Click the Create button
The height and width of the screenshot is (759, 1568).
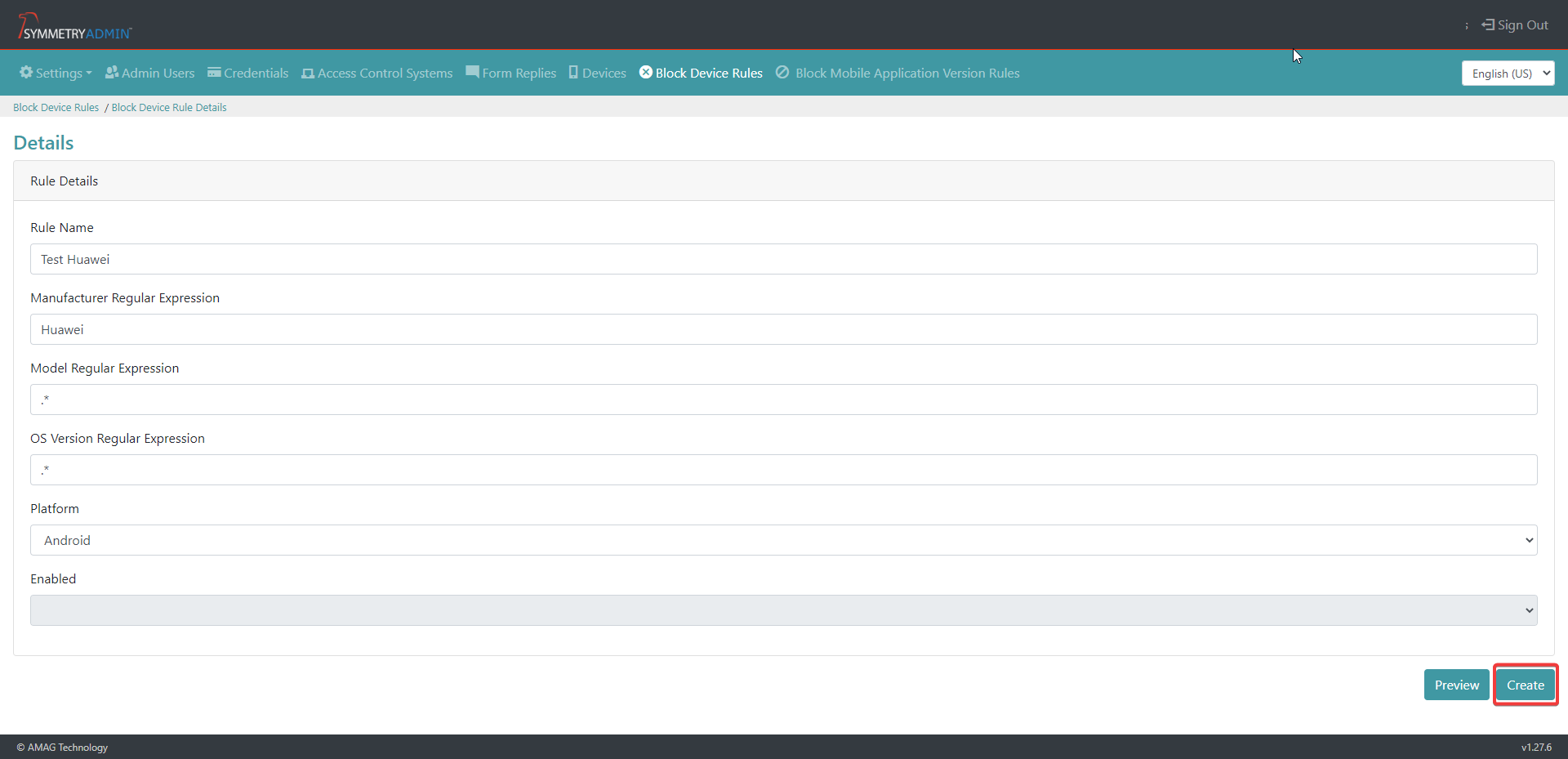point(1526,685)
